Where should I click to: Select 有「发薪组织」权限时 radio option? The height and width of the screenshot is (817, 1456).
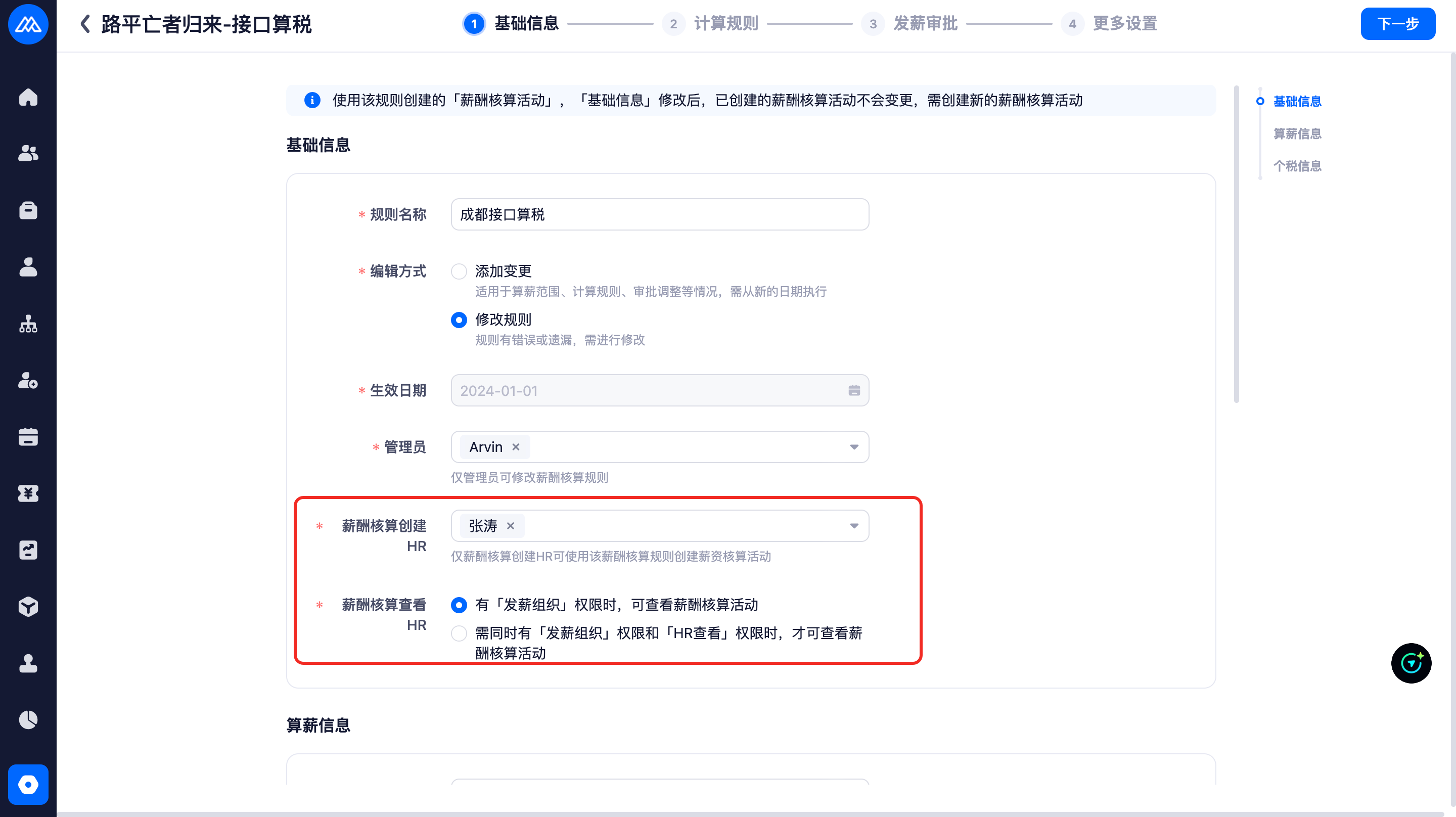(x=459, y=605)
